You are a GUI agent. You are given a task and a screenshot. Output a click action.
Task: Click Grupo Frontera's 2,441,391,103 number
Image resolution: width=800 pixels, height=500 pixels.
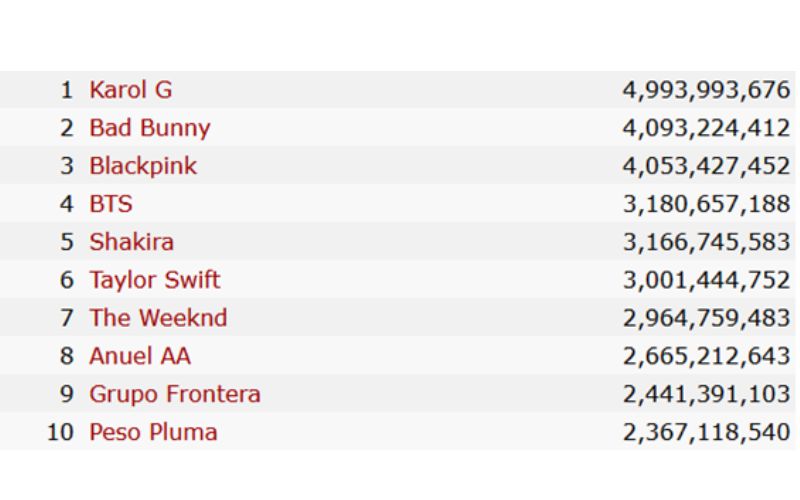click(x=706, y=394)
